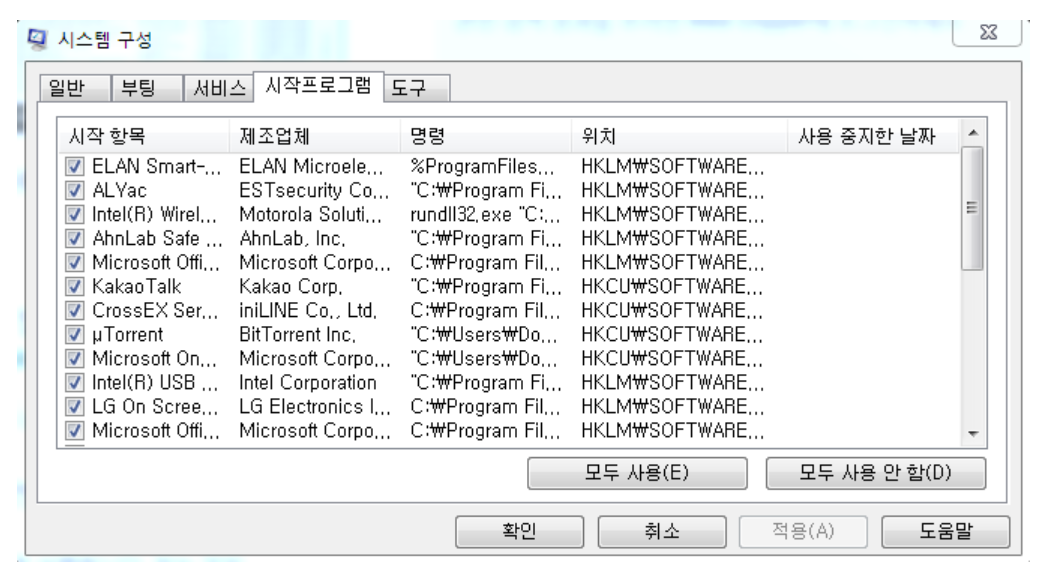Click the AhnLab, Inc. cell
Viewport: 1042px width, 578px height.
tap(292, 239)
